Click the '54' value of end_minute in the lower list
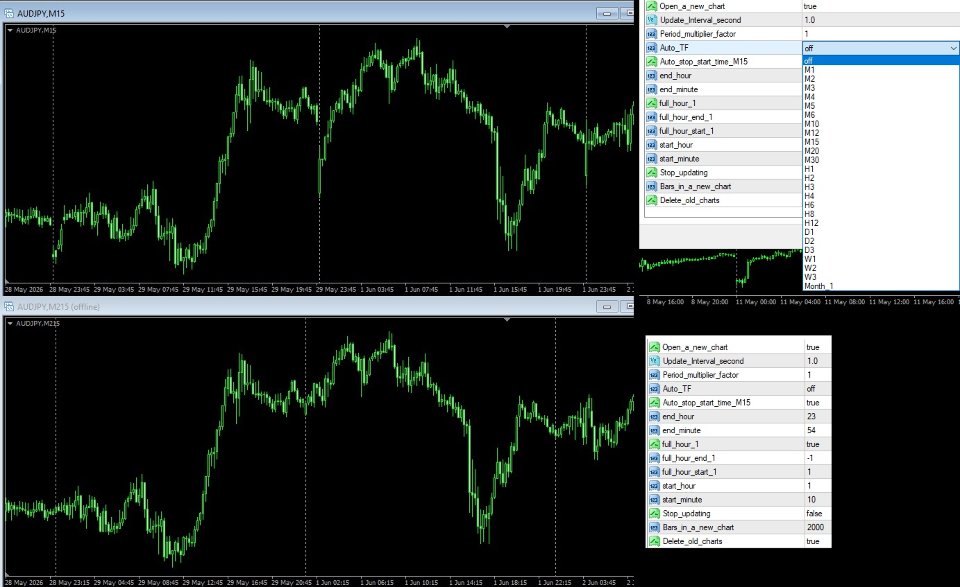 (x=811, y=430)
